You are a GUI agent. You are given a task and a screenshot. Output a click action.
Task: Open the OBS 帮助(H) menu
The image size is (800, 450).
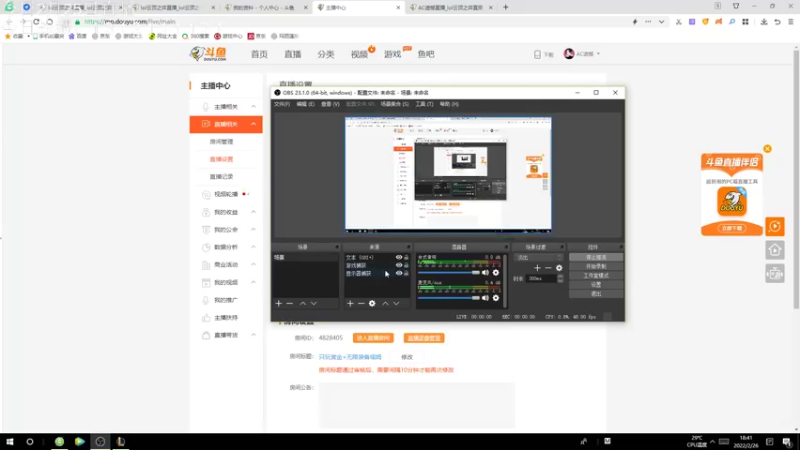(x=449, y=104)
